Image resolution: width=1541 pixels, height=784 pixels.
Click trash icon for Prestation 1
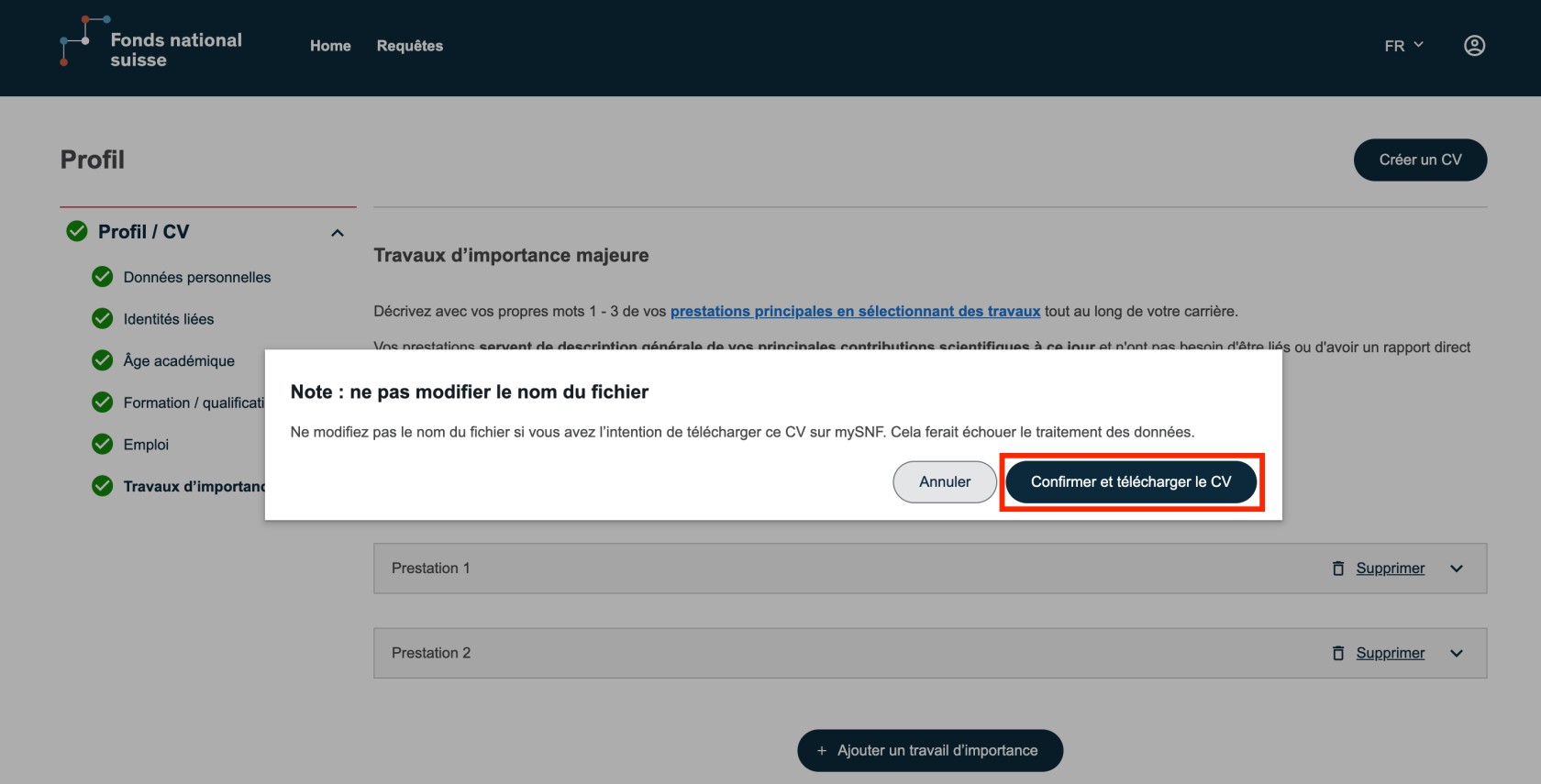[x=1338, y=569]
